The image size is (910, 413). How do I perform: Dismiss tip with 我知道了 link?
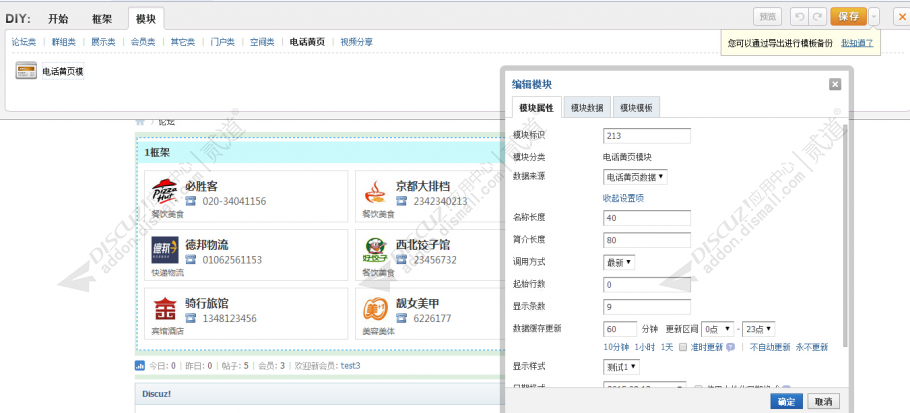(x=857, y=44)
